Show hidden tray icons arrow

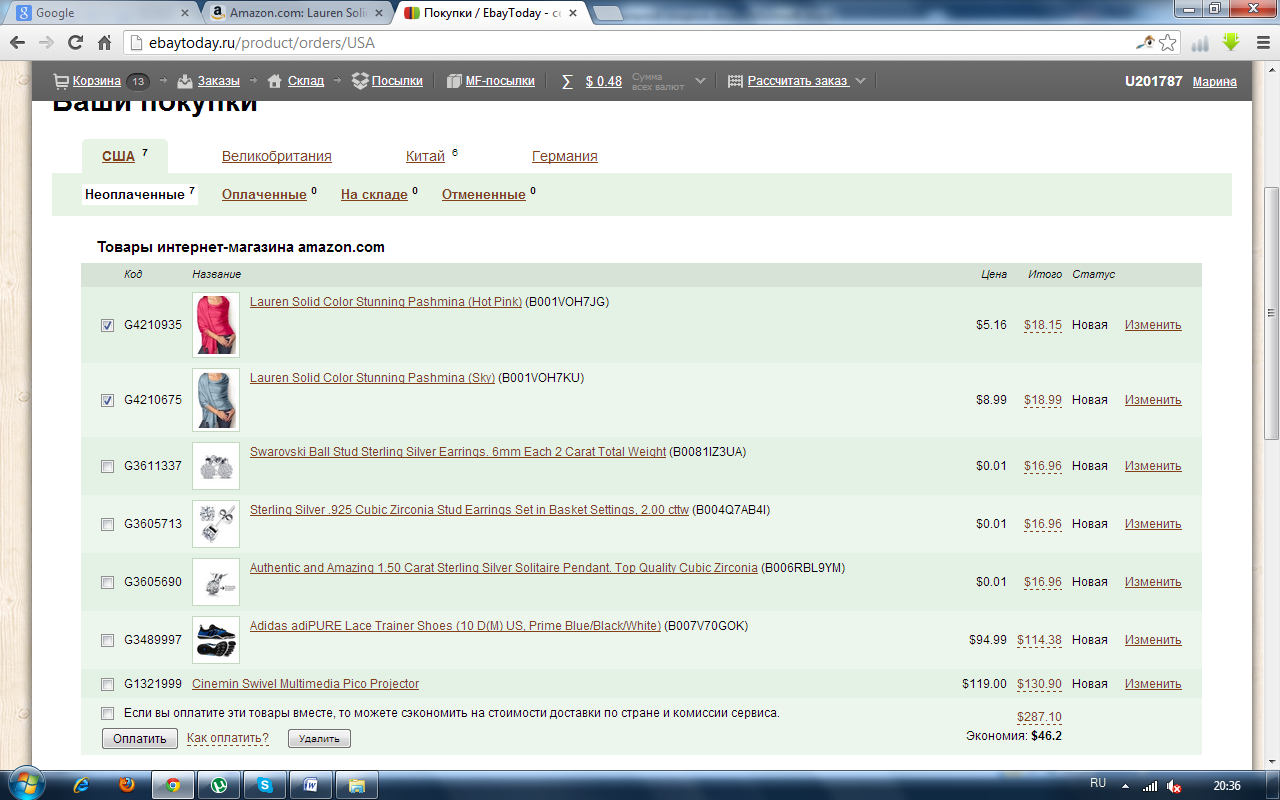click(x=1126, y=785)
